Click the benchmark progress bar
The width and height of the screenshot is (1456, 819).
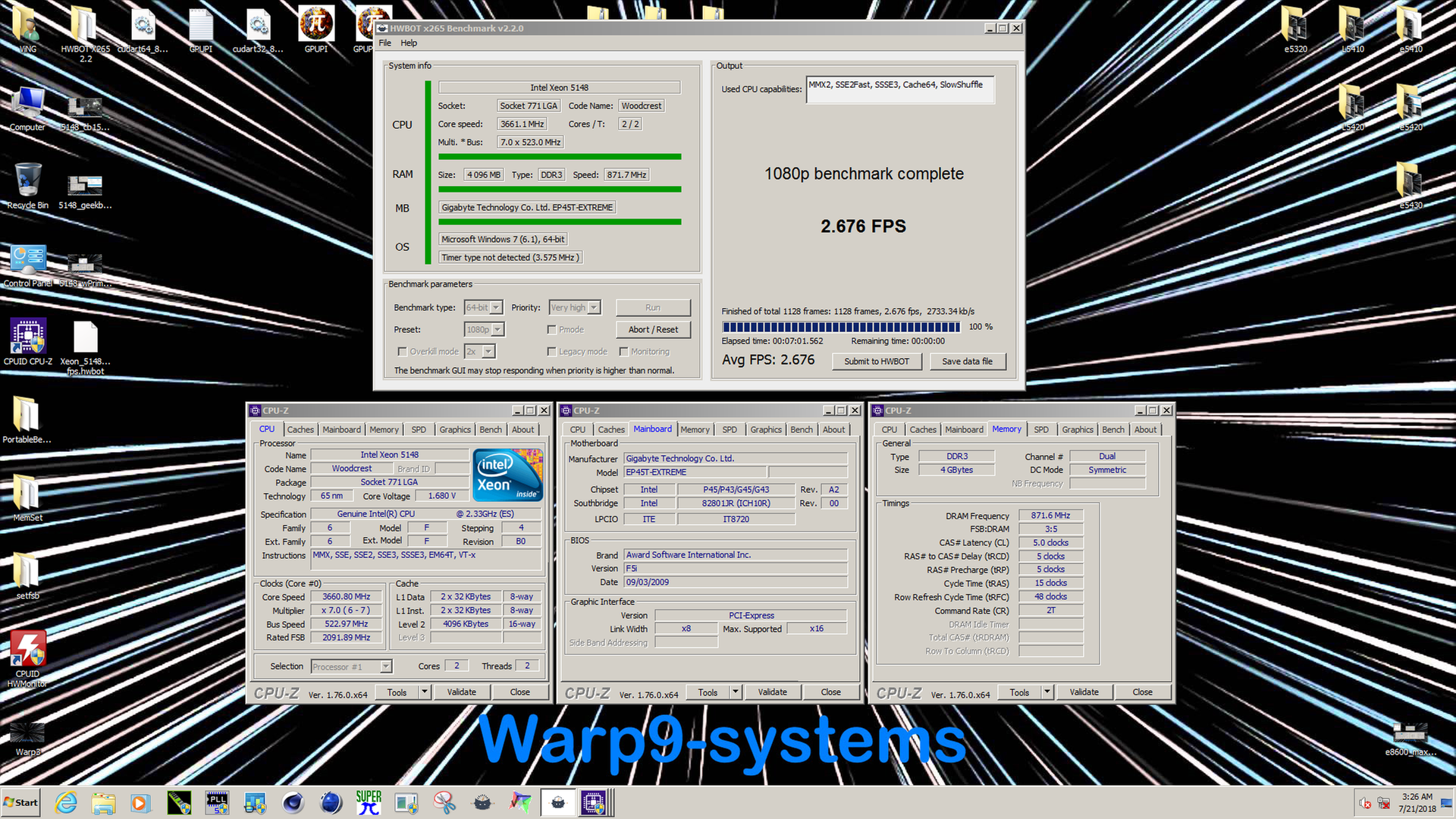[841, 327]
